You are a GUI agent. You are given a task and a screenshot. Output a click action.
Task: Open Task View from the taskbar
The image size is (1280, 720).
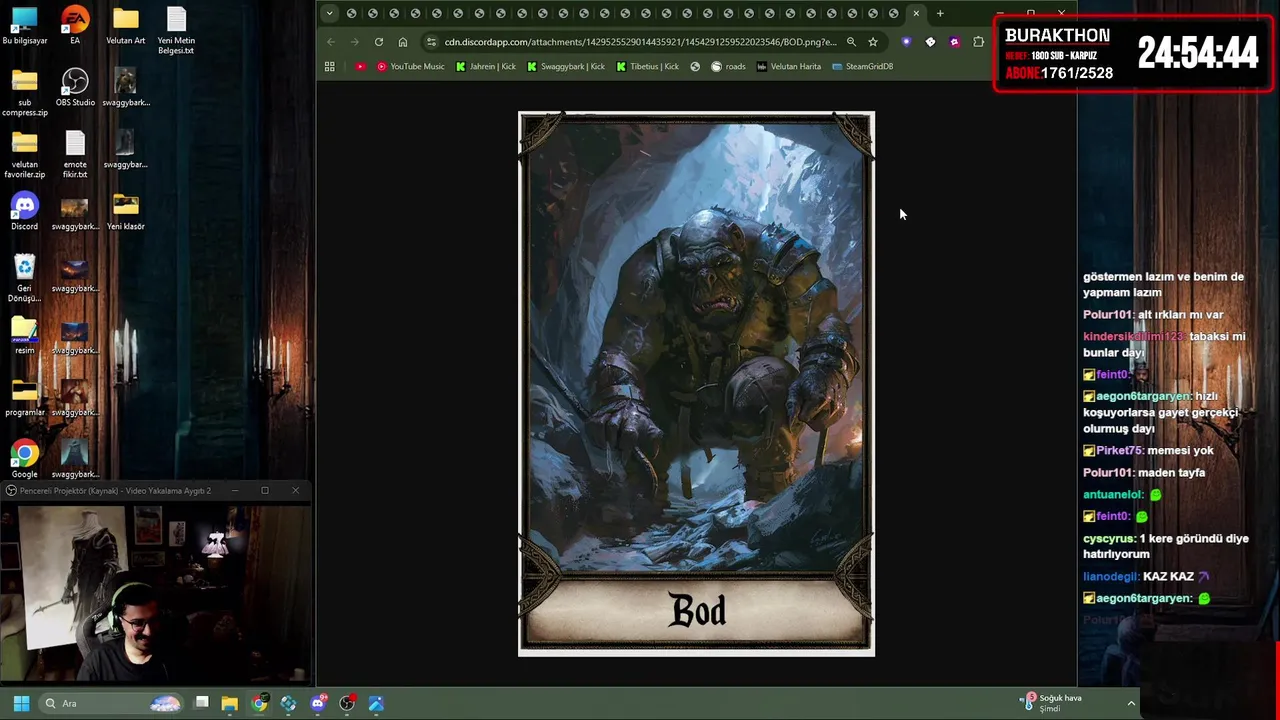(201, 703)
